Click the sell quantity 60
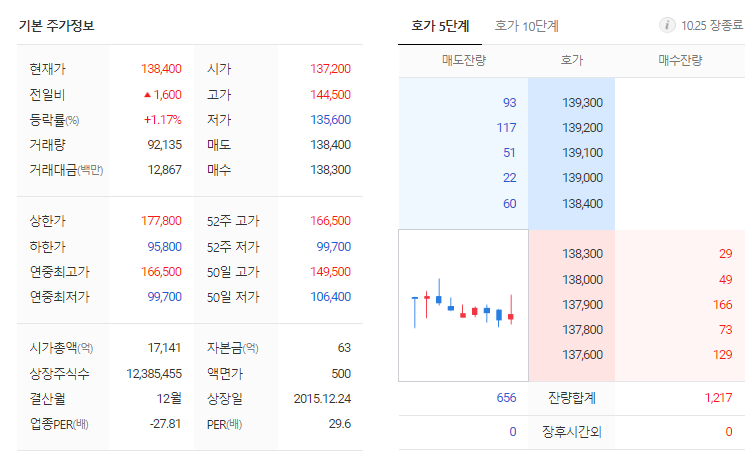 click(x=509, y=204)
